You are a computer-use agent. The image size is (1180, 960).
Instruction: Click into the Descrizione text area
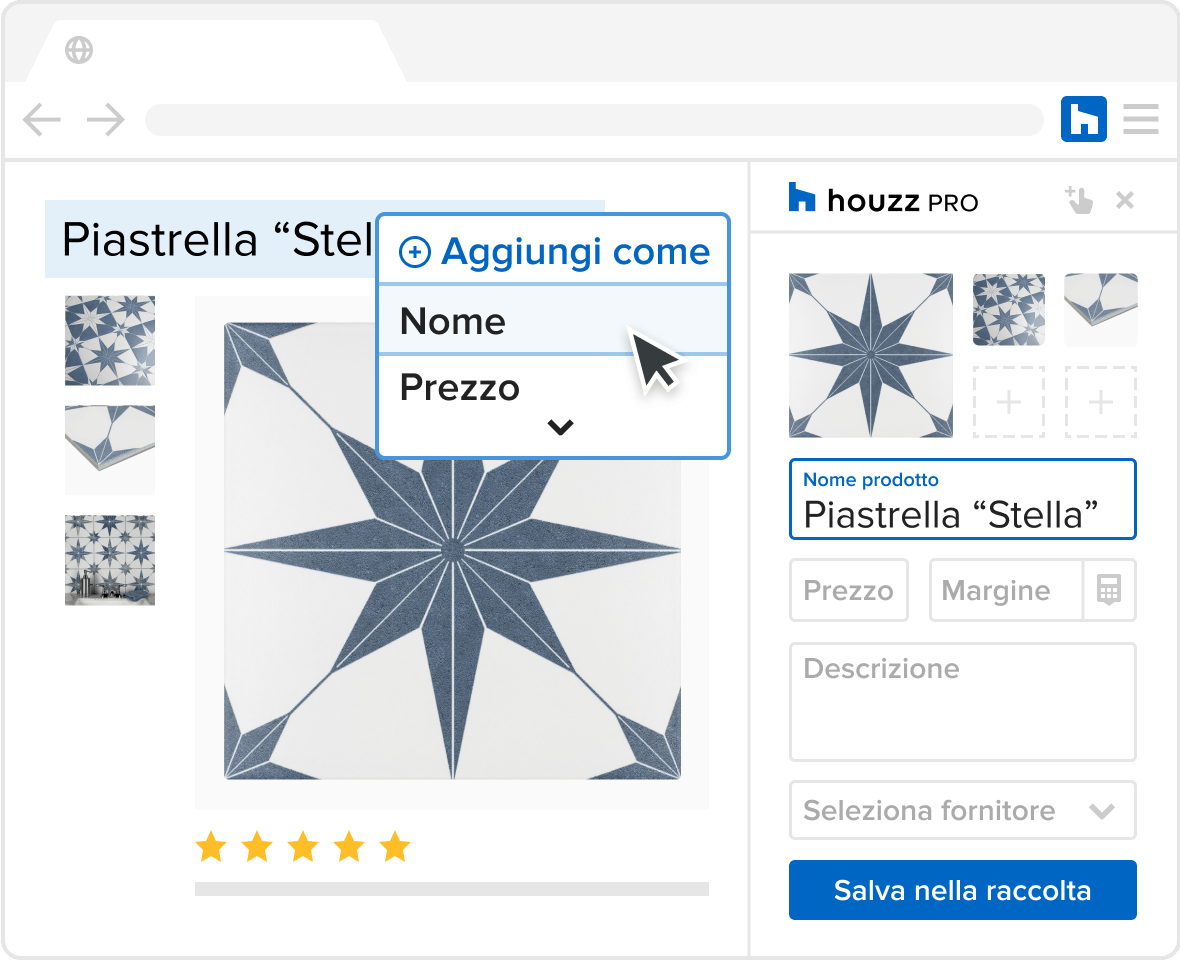(x=963, y=702)
